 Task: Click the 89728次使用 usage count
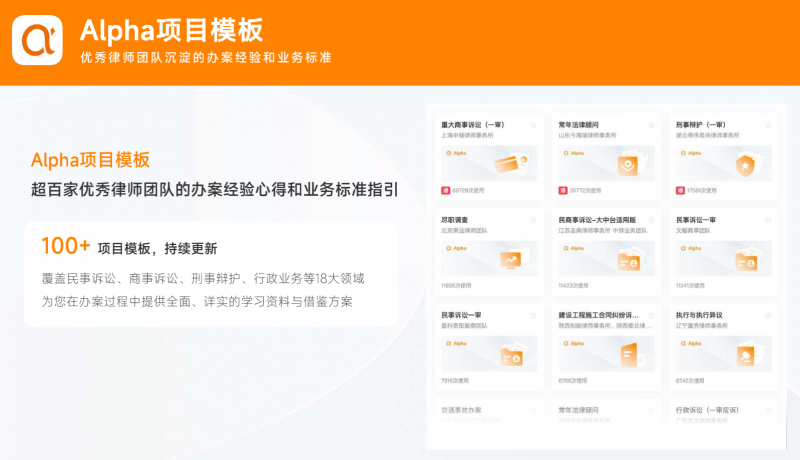pyautogui.click(x=468, y=190)
